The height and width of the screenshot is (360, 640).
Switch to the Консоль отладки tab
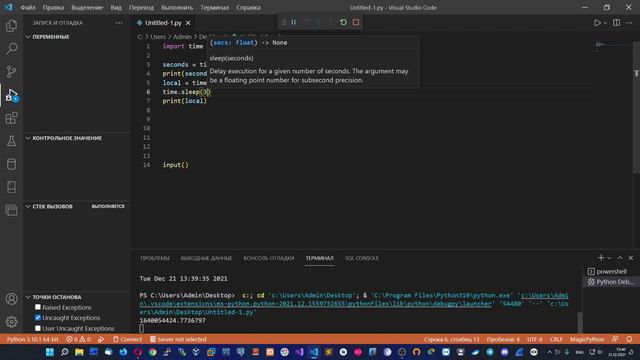pos(269,258)
